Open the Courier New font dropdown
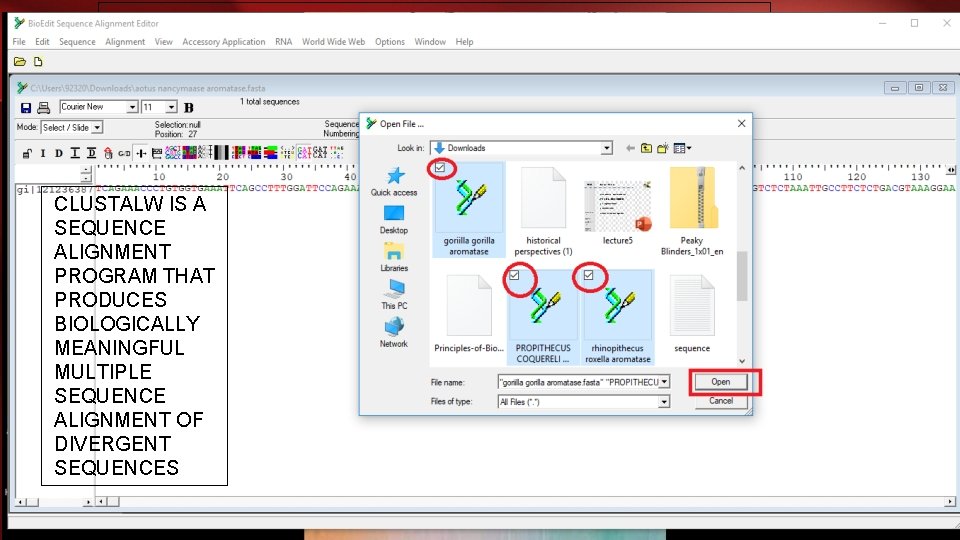 (132, 107)
